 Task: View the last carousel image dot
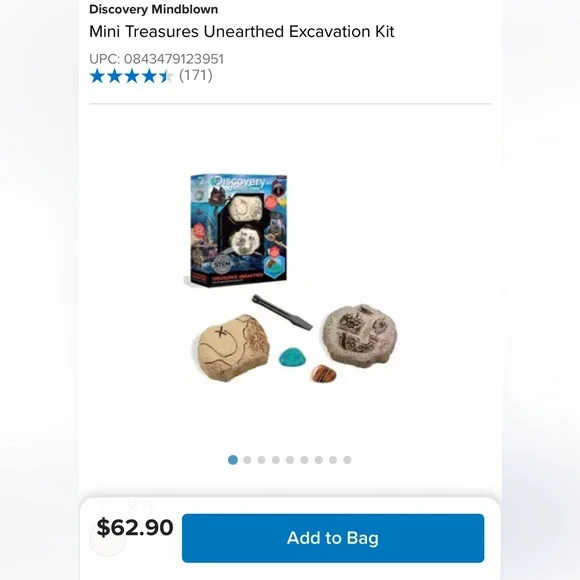tap(347, 460)
